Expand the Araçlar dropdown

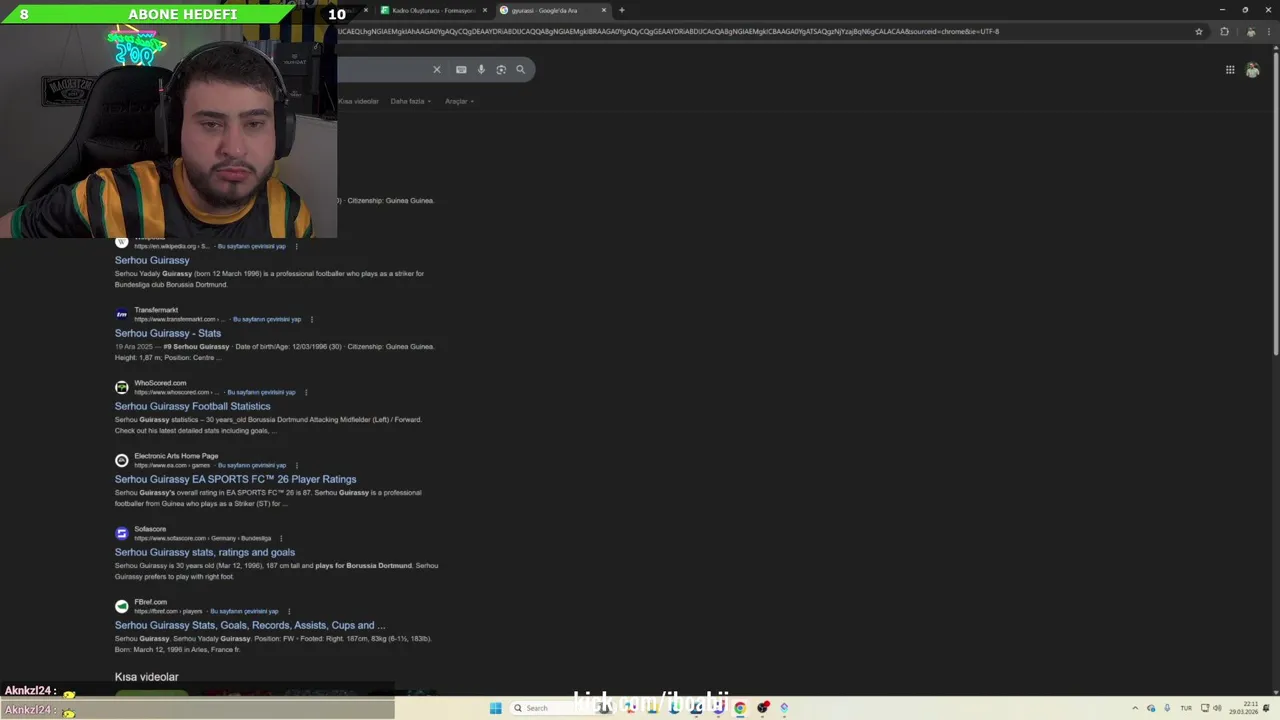tap(459, 101)
